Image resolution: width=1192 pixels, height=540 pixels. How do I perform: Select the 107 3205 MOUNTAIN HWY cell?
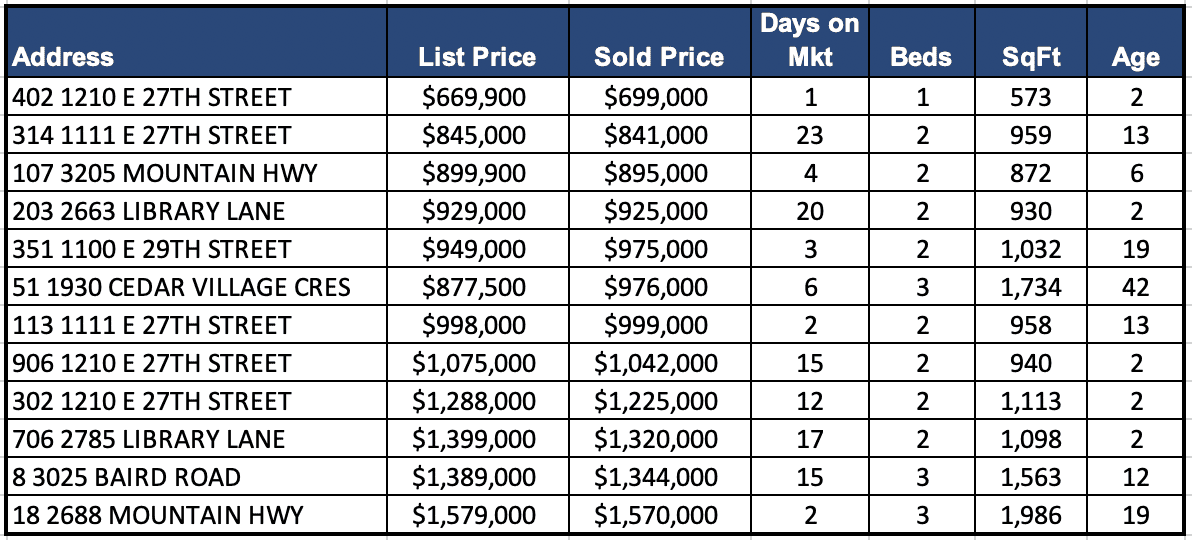165,173
